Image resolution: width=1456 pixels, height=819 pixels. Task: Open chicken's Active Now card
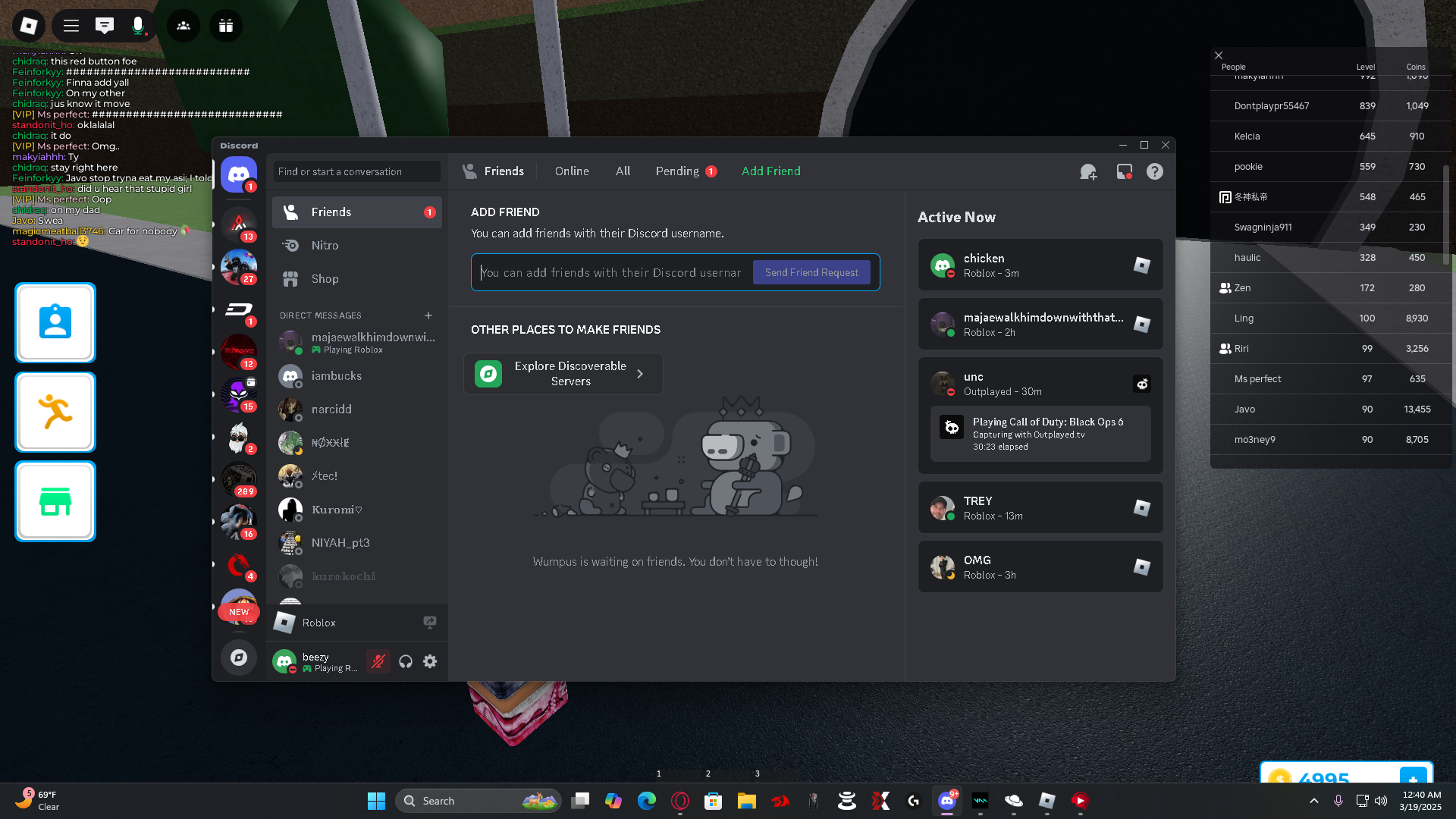point(1040,265)
